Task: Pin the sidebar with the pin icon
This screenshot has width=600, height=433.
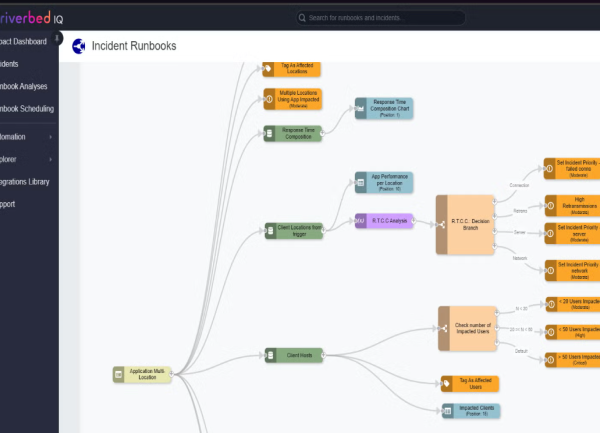Action: pyautogui.click(x=57, y=38)
